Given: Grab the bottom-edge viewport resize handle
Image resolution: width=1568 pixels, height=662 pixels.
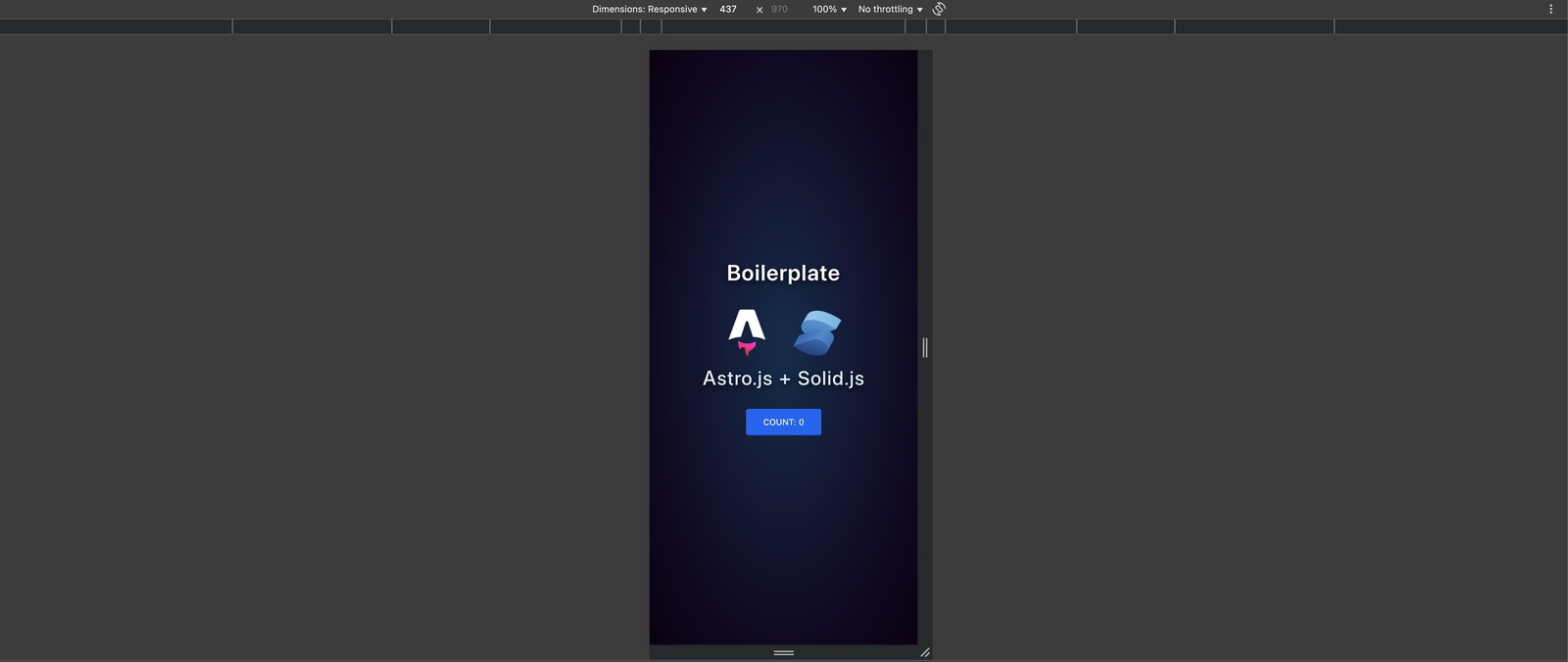Looking at the screenshot, I should 783,652.
